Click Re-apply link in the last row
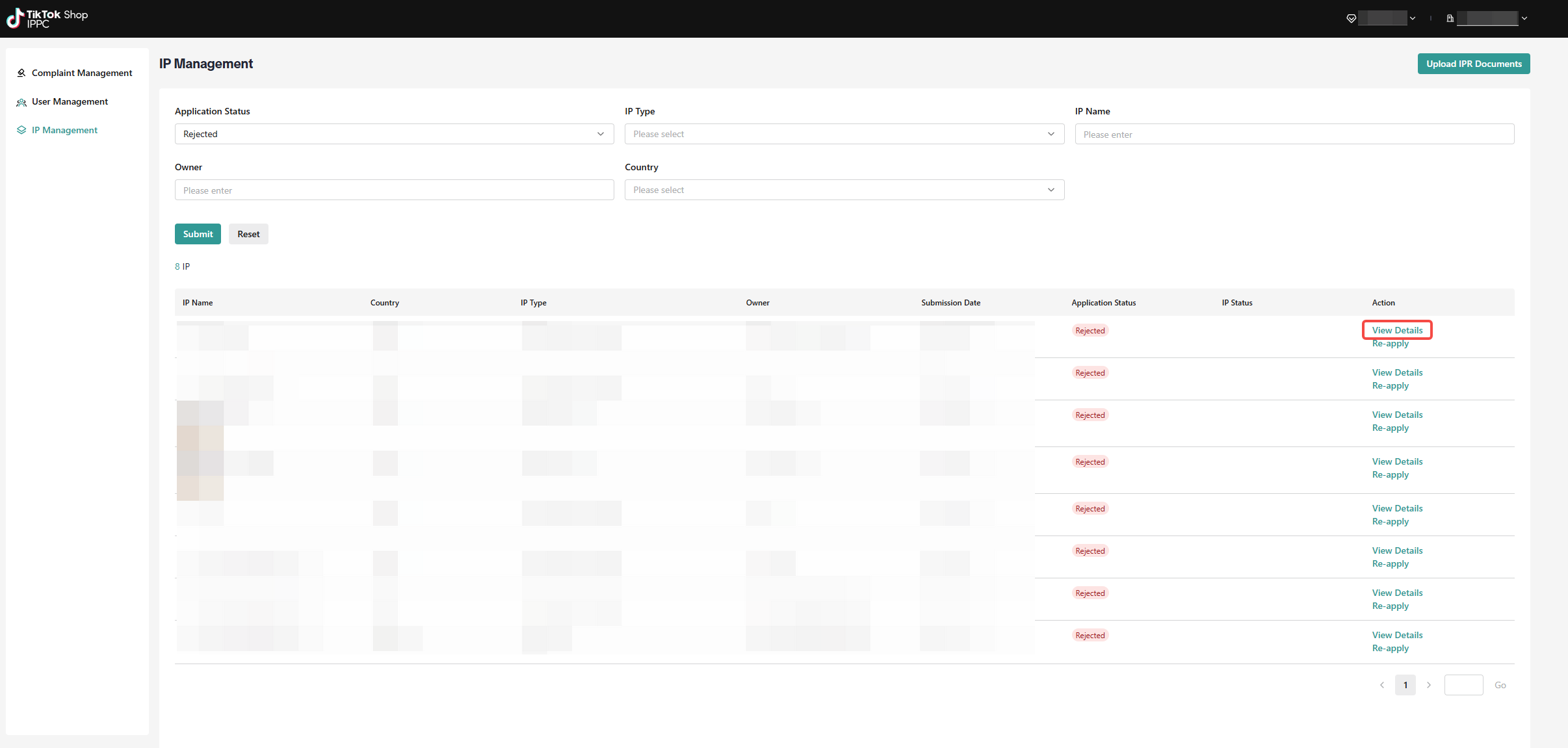This screenshot has width=1568, height=748. coord(1390,648)
